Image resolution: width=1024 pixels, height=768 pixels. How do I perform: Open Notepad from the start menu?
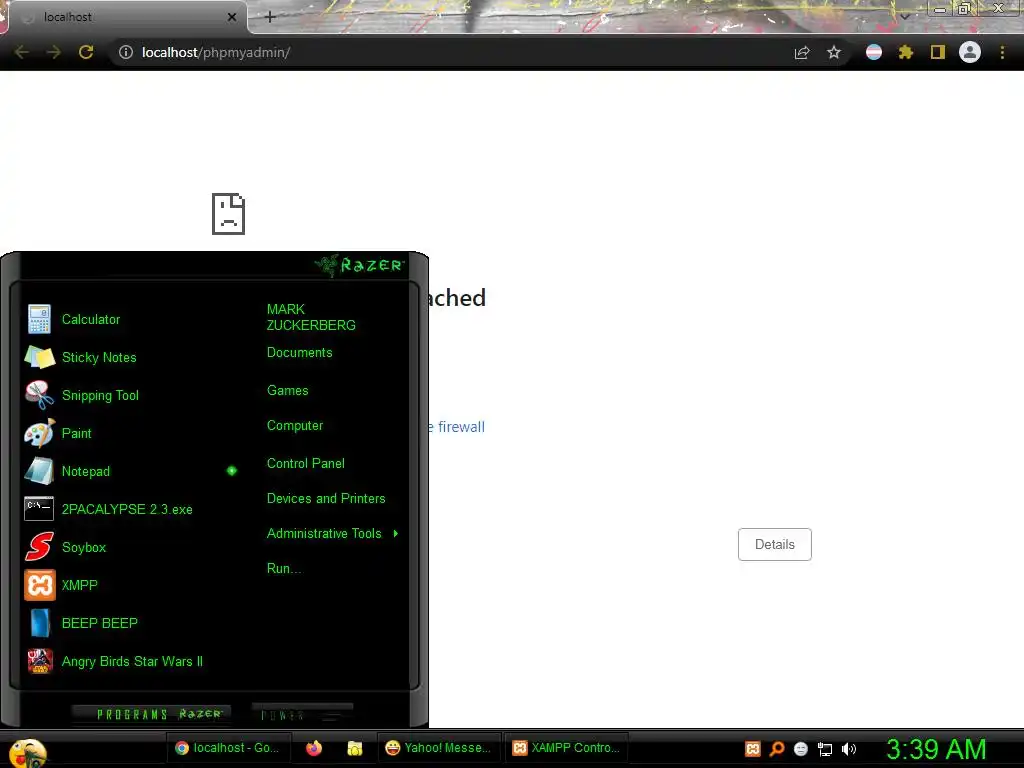[86, 472]
